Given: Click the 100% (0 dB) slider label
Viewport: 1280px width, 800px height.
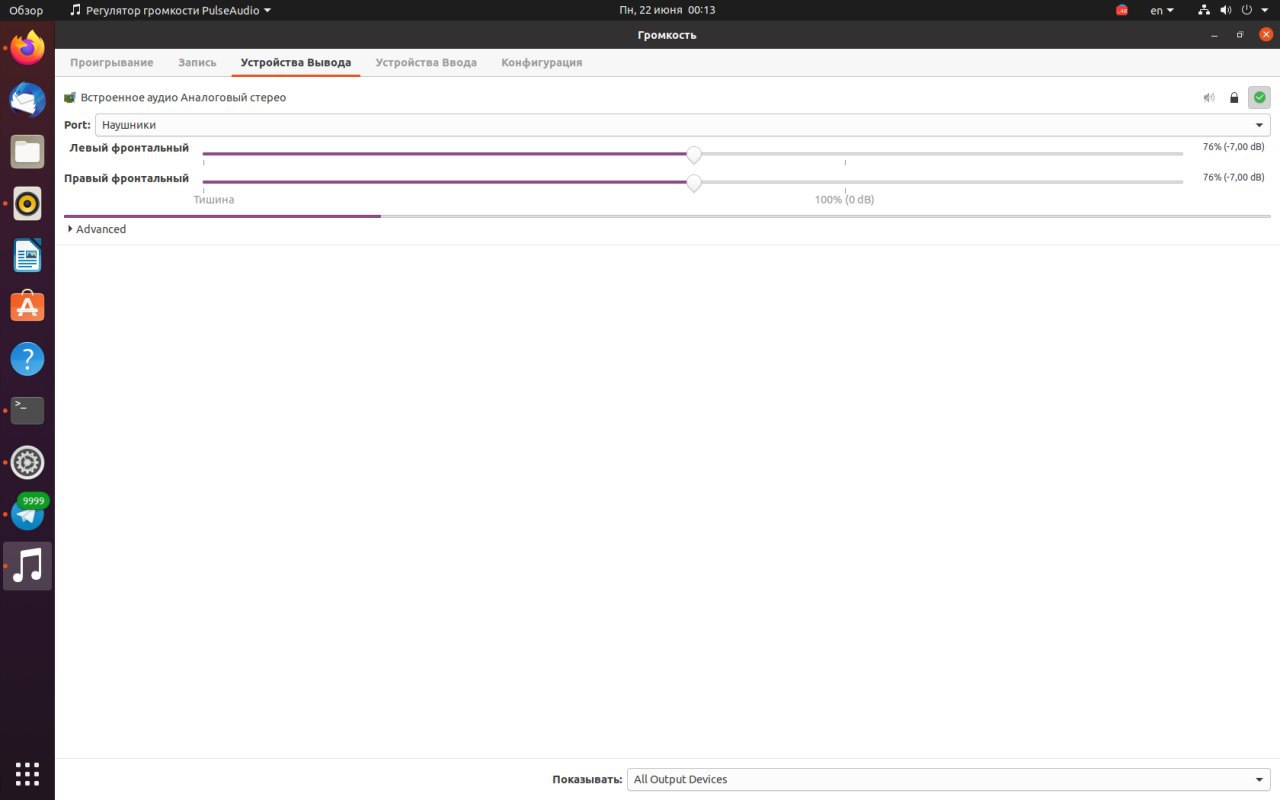Looking at the screenshot, I should [x=844, y=200].
